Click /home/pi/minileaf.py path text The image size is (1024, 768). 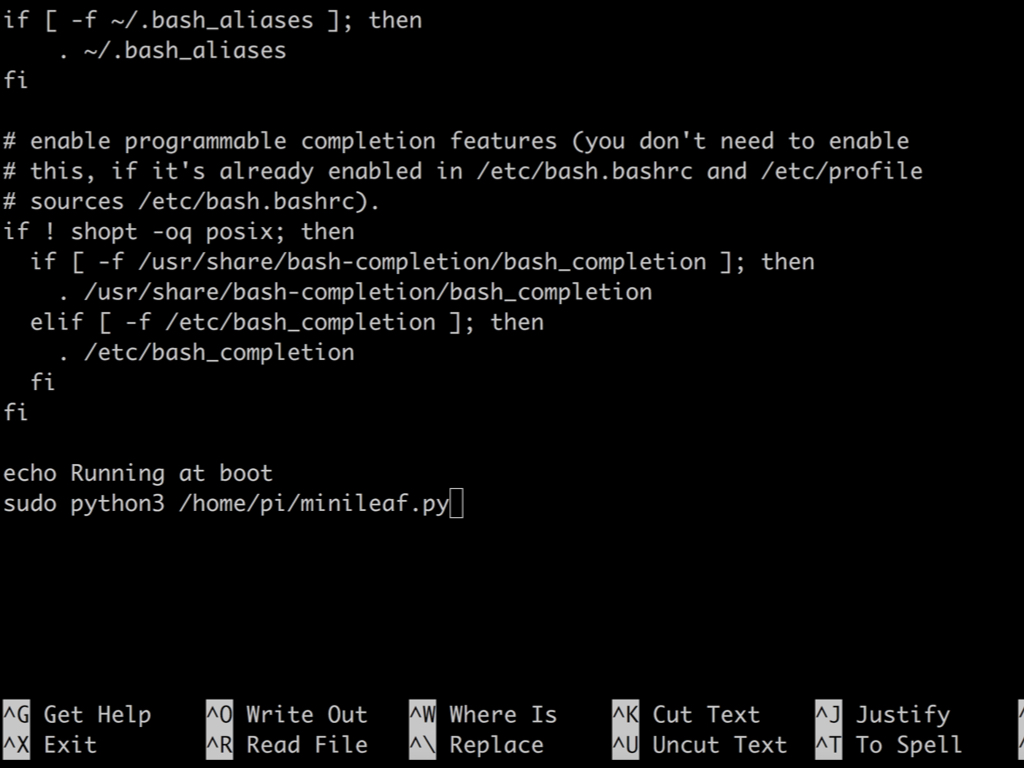(314, 504)
